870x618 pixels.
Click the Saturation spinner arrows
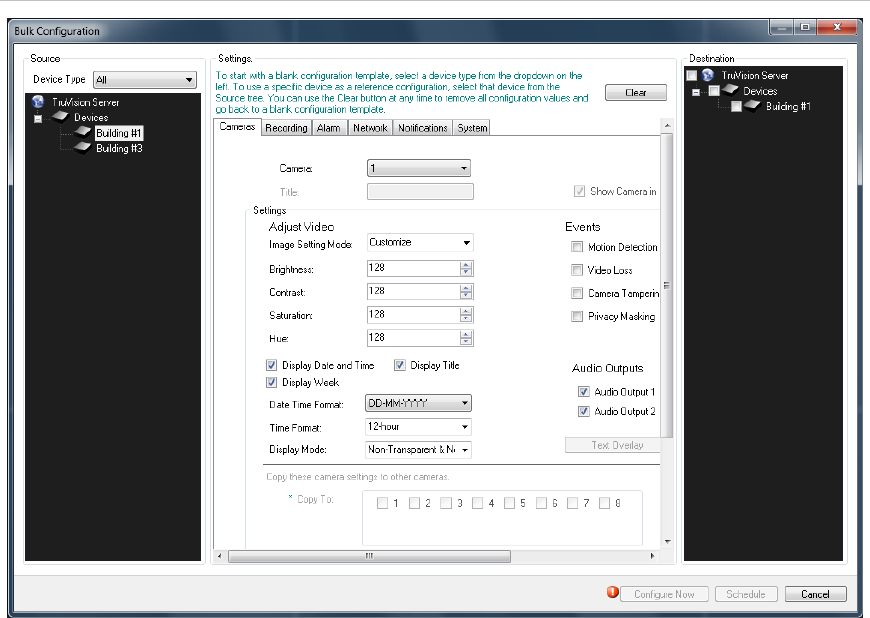coord(466,315)
